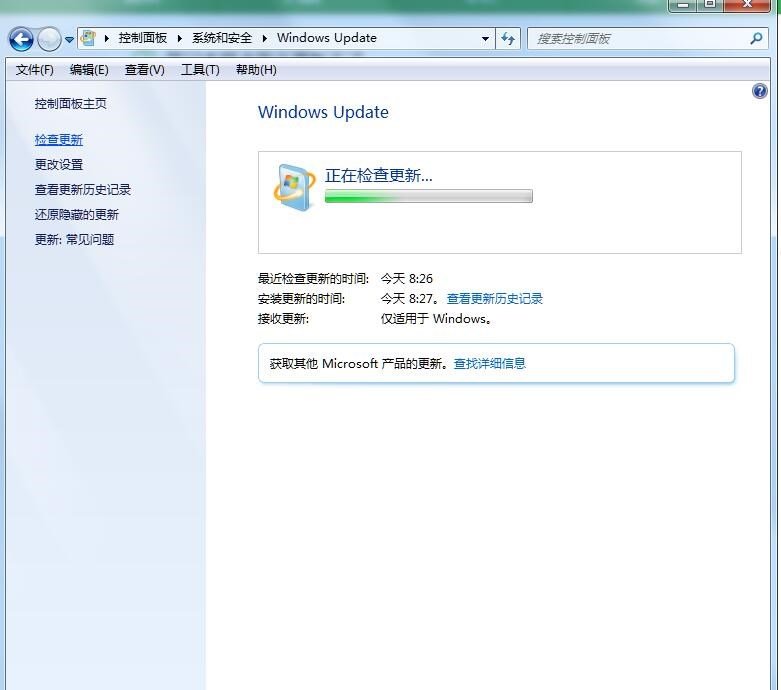Click 检查更新 in the left pane
This screenshot has width=781, height=690.
click(x=59, y=140)
